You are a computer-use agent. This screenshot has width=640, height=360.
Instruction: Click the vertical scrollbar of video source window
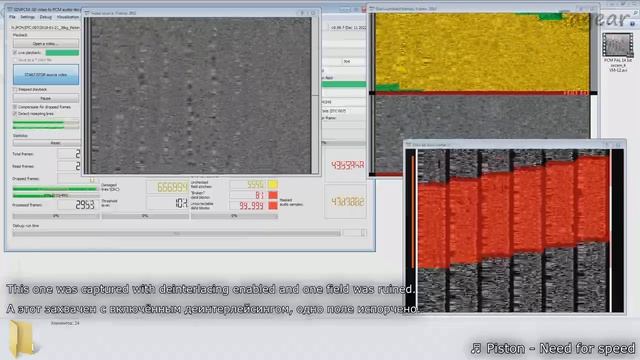click(315, 96)
